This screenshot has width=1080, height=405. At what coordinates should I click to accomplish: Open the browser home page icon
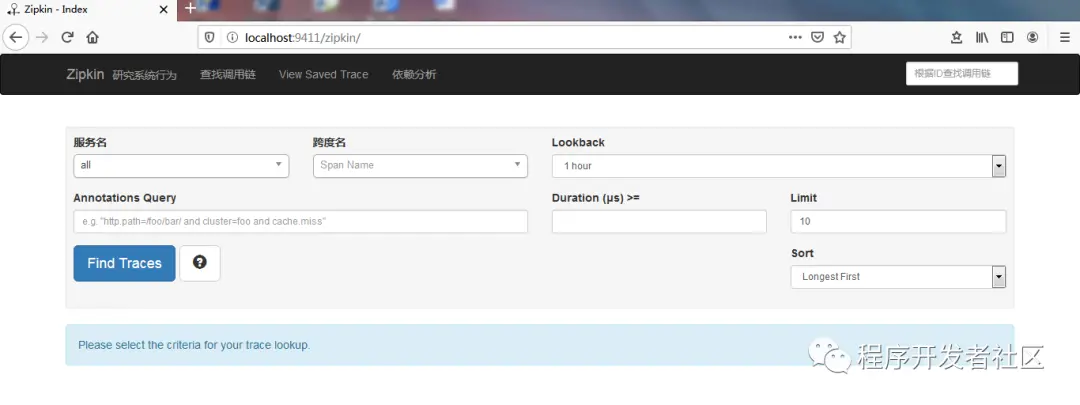click(92, 37)
